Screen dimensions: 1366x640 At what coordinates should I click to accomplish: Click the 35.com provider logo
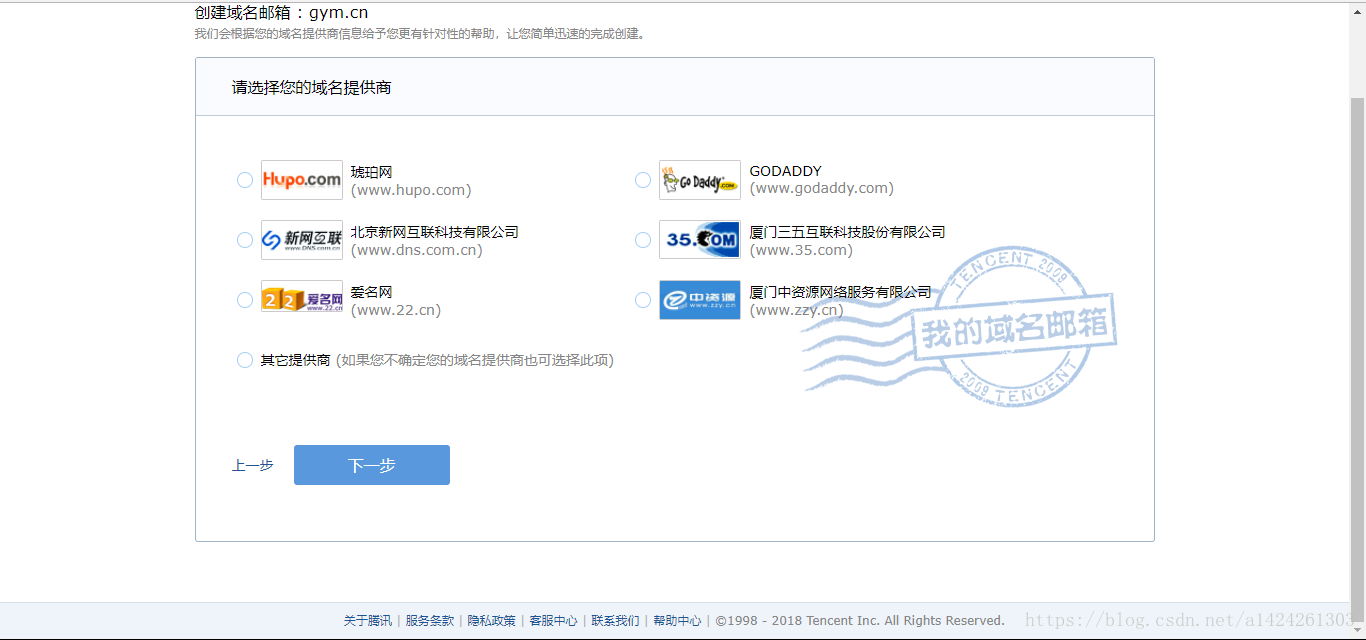pyautogui.click(x=700, y=240)
